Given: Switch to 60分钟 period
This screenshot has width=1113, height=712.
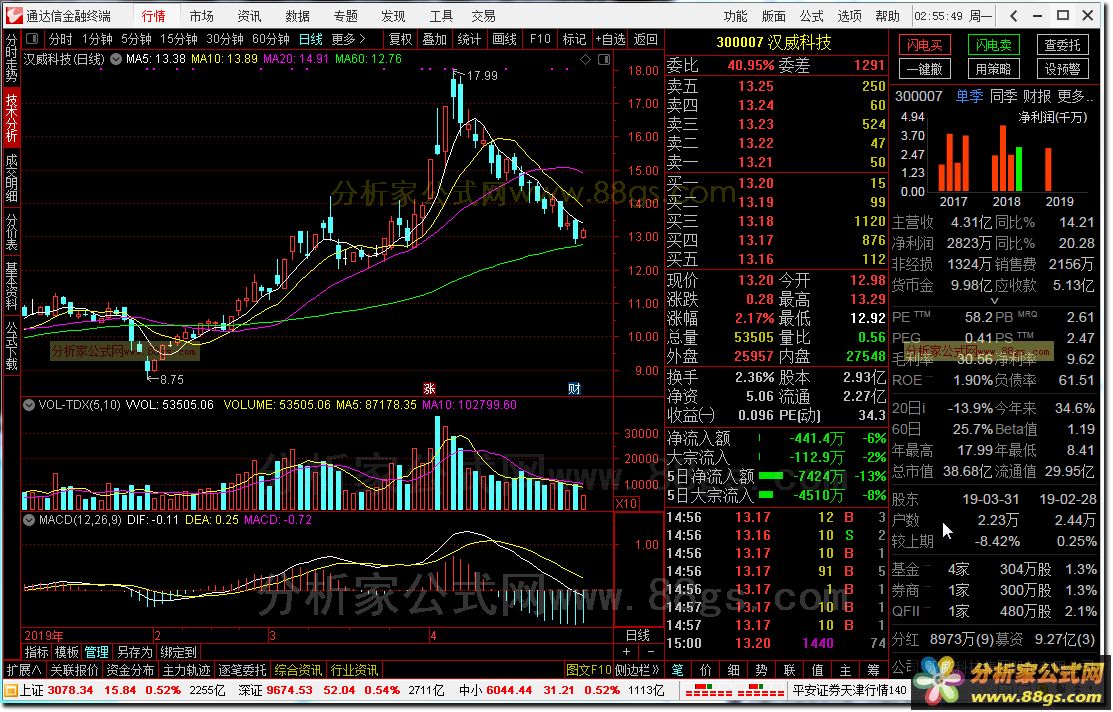Looking at the screenshot, I should 270,39.
